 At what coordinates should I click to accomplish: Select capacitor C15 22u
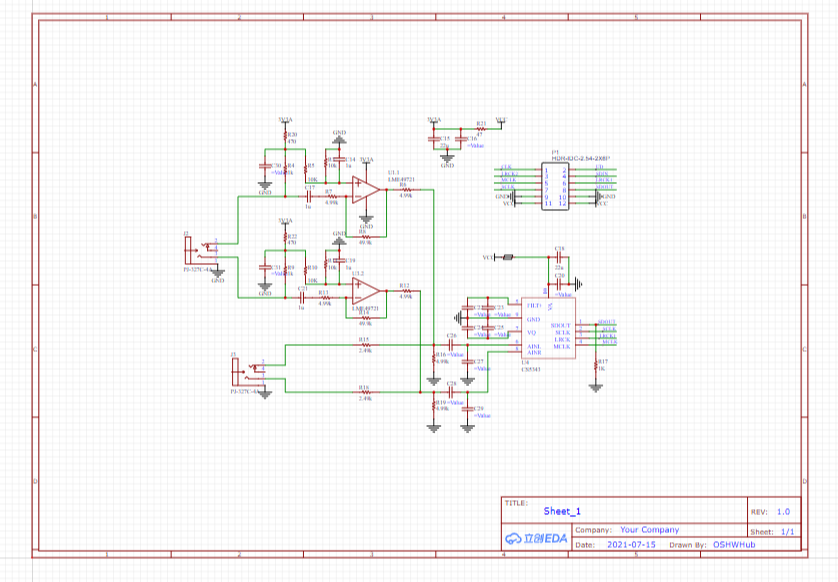pyautogui.click(x=434, y=139)
